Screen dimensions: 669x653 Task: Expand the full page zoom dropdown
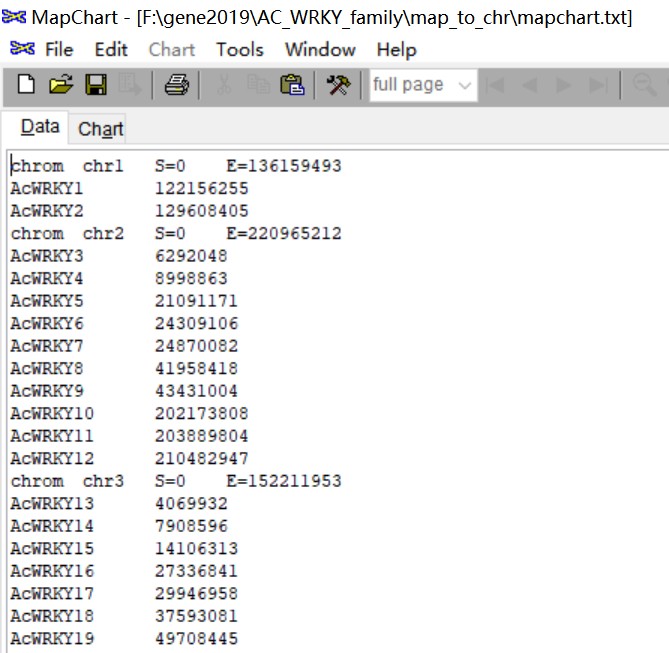[464, 86]
